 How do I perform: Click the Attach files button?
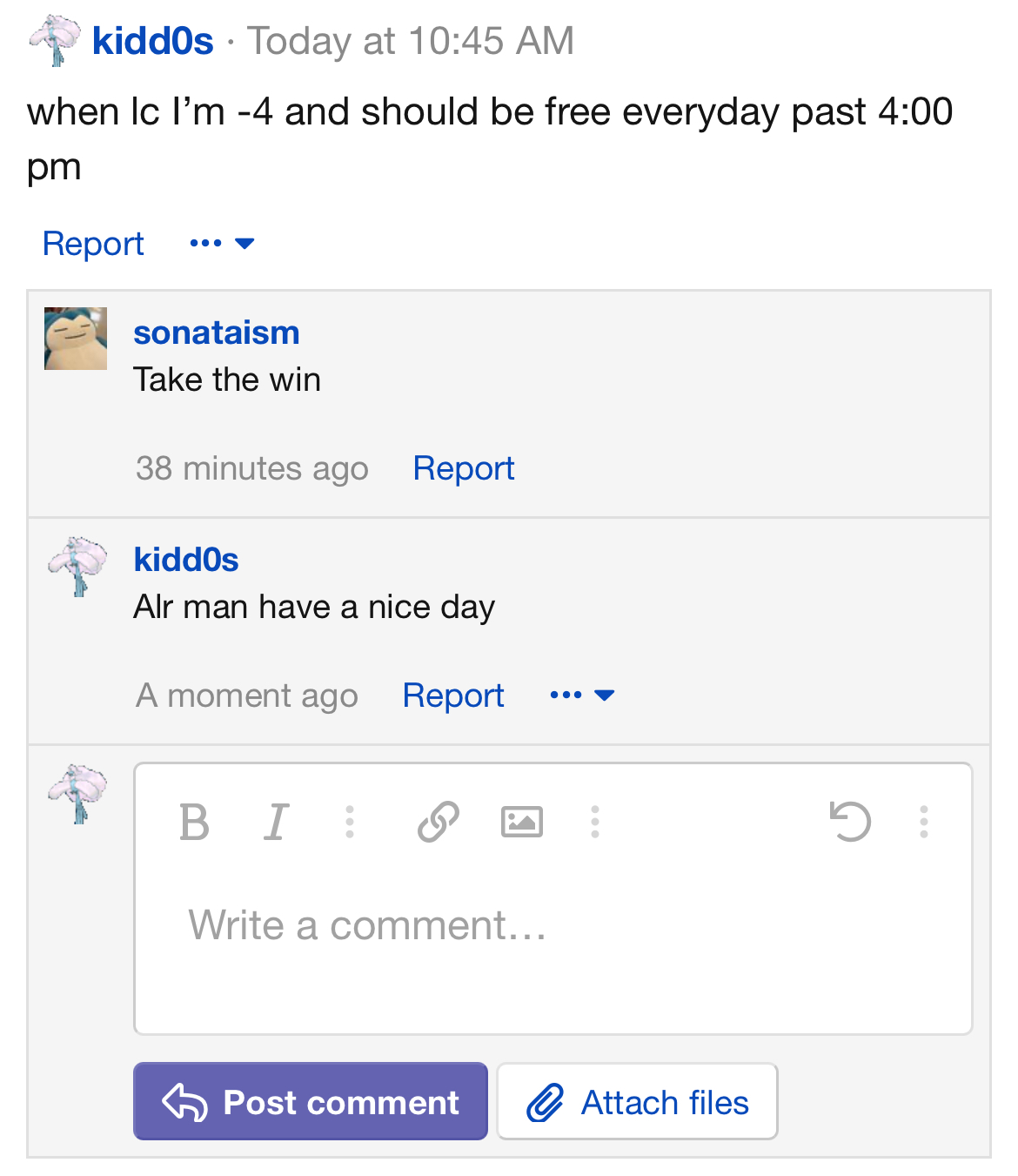point(638,1102)
